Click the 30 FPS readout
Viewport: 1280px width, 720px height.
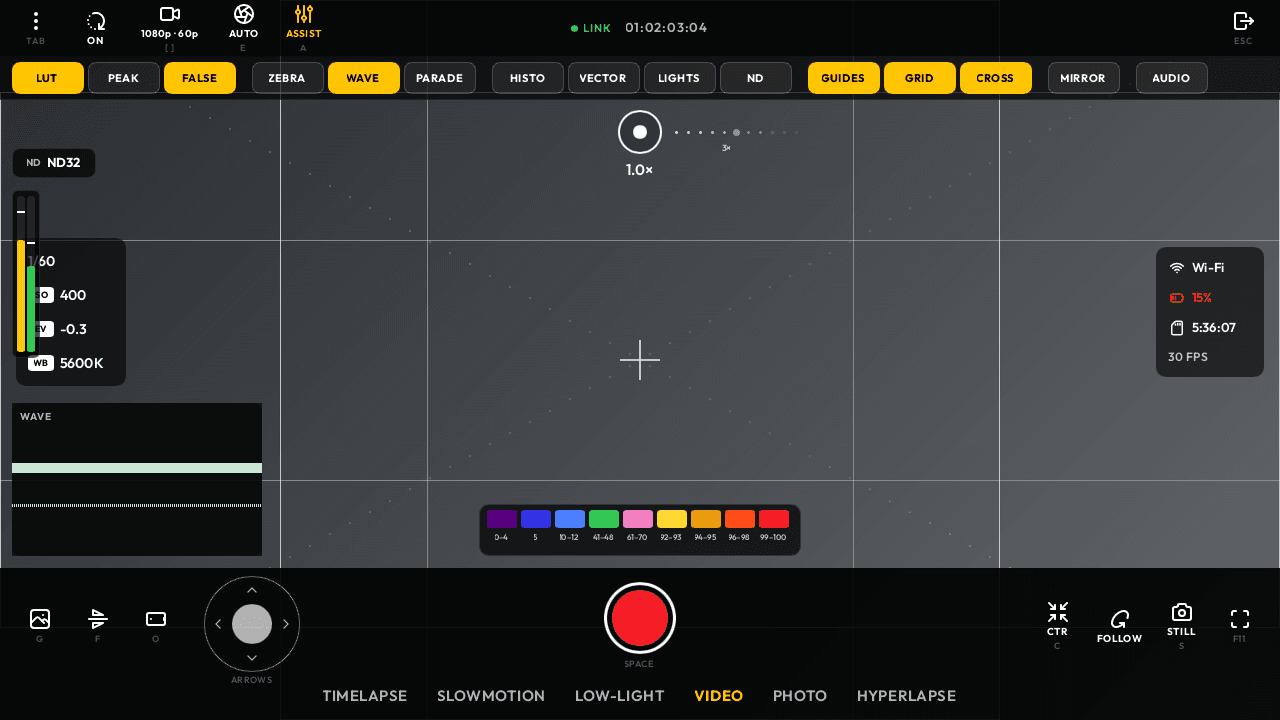(1188, 357)
